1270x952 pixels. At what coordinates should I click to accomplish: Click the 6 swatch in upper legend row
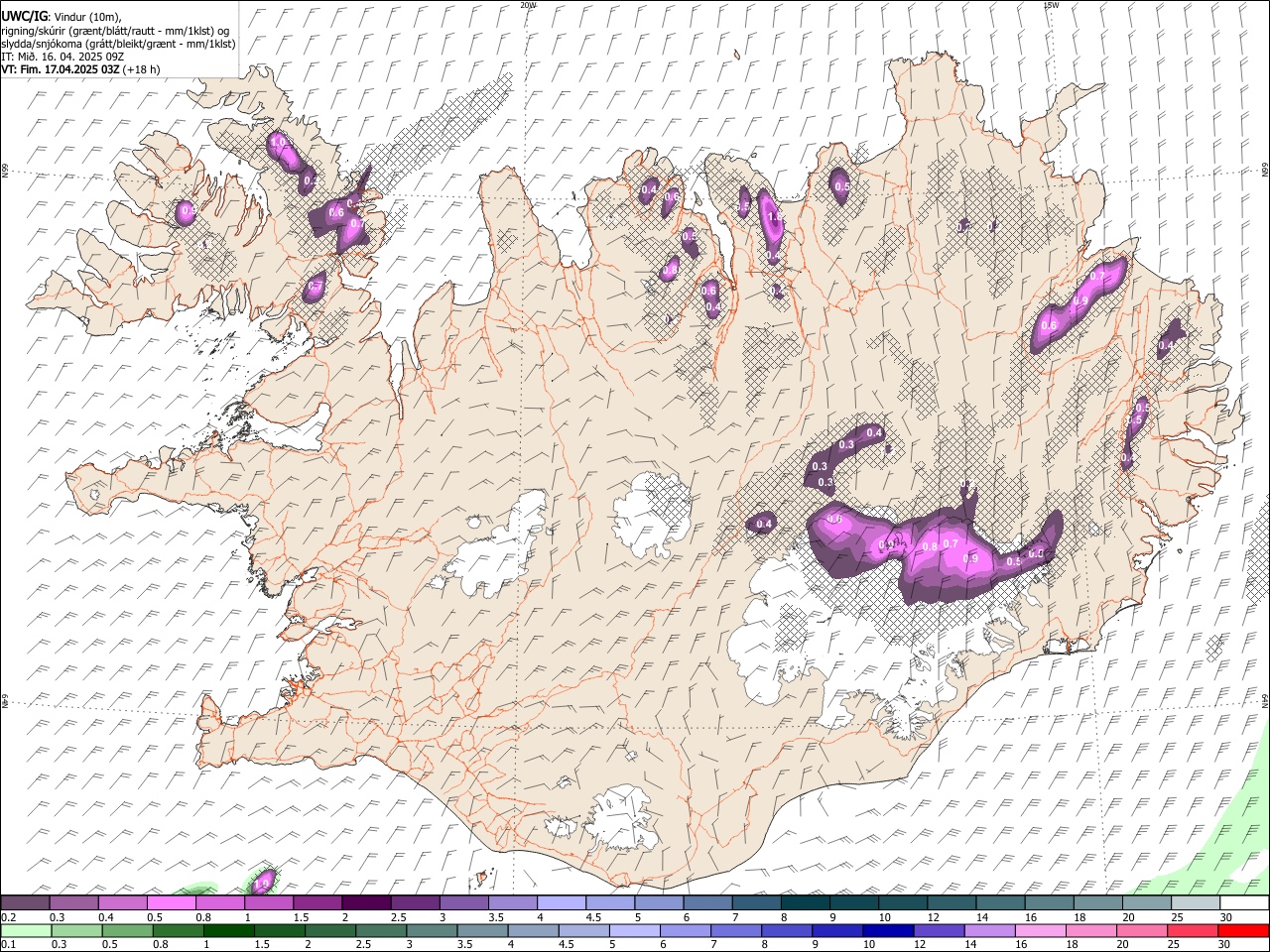pos(708,902)
